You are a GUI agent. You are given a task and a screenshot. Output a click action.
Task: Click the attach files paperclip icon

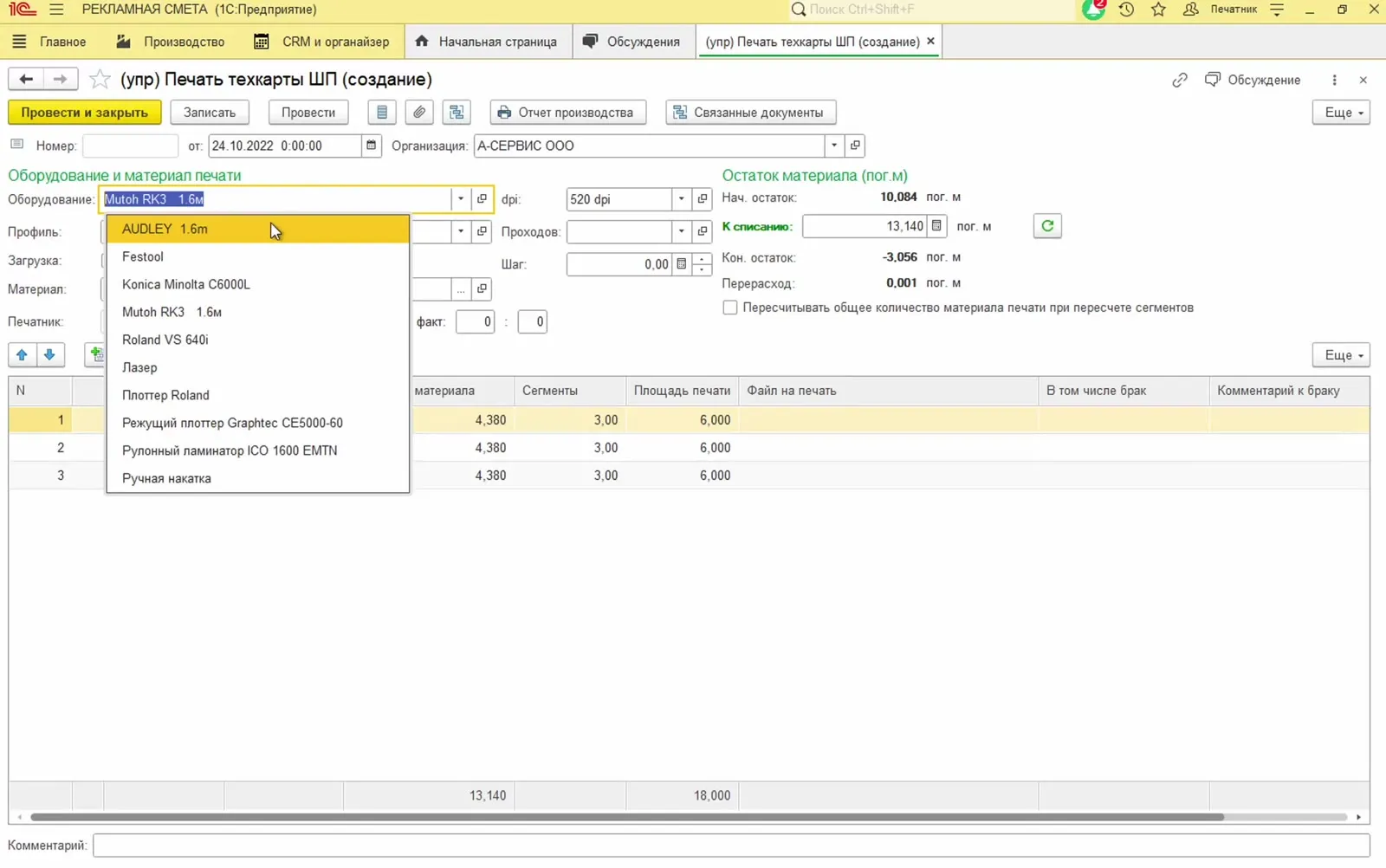(x=419, y=113)
